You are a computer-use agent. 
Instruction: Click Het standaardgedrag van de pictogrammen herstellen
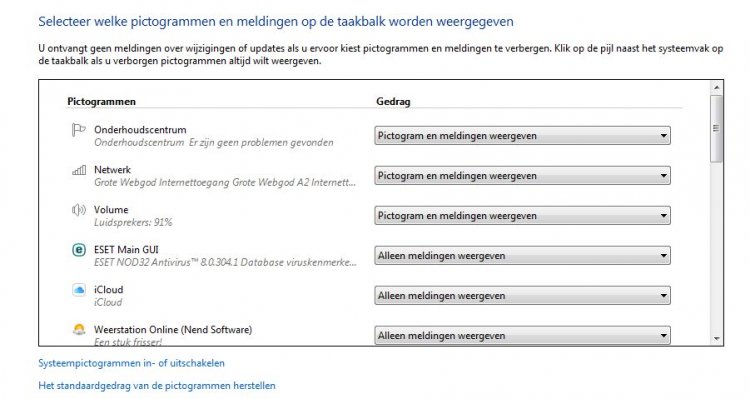coord(157,386)
